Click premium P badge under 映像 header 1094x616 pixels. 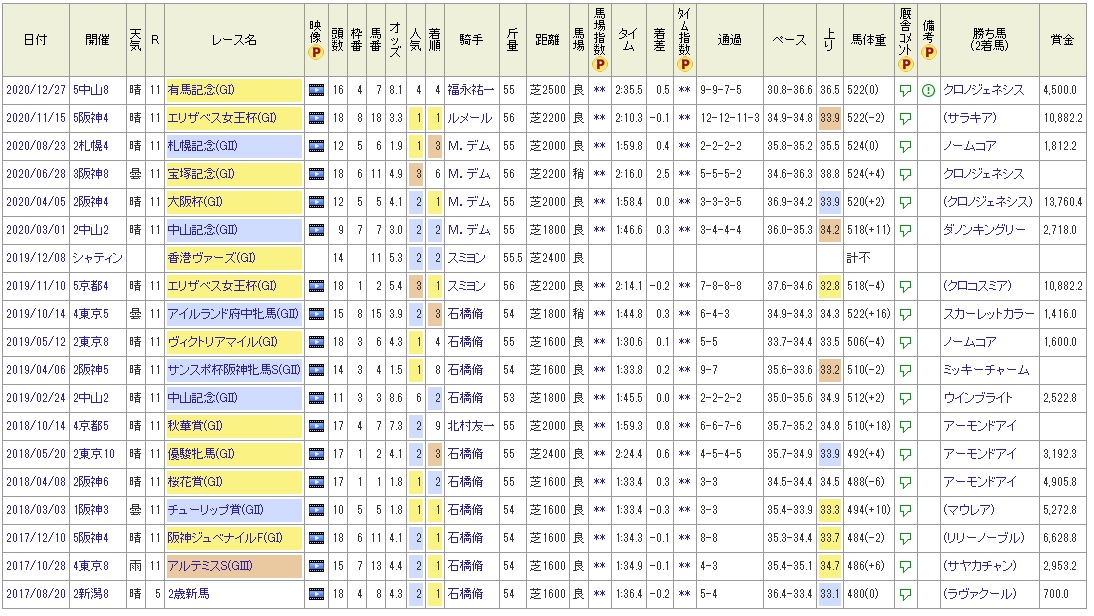point(317,55)
